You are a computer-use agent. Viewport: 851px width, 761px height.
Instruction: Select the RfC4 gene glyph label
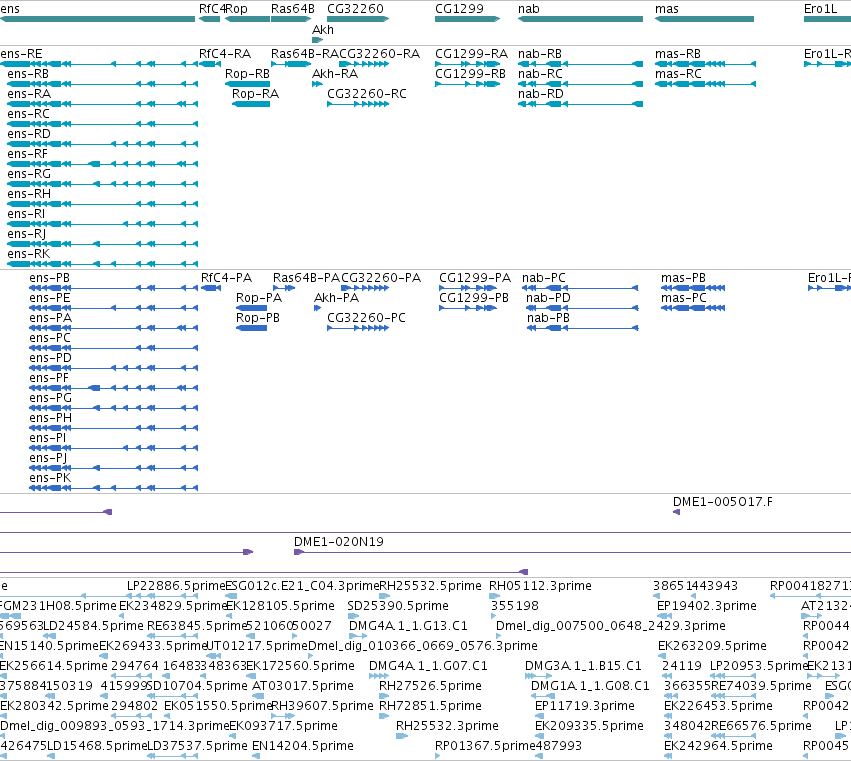point(212,9)
